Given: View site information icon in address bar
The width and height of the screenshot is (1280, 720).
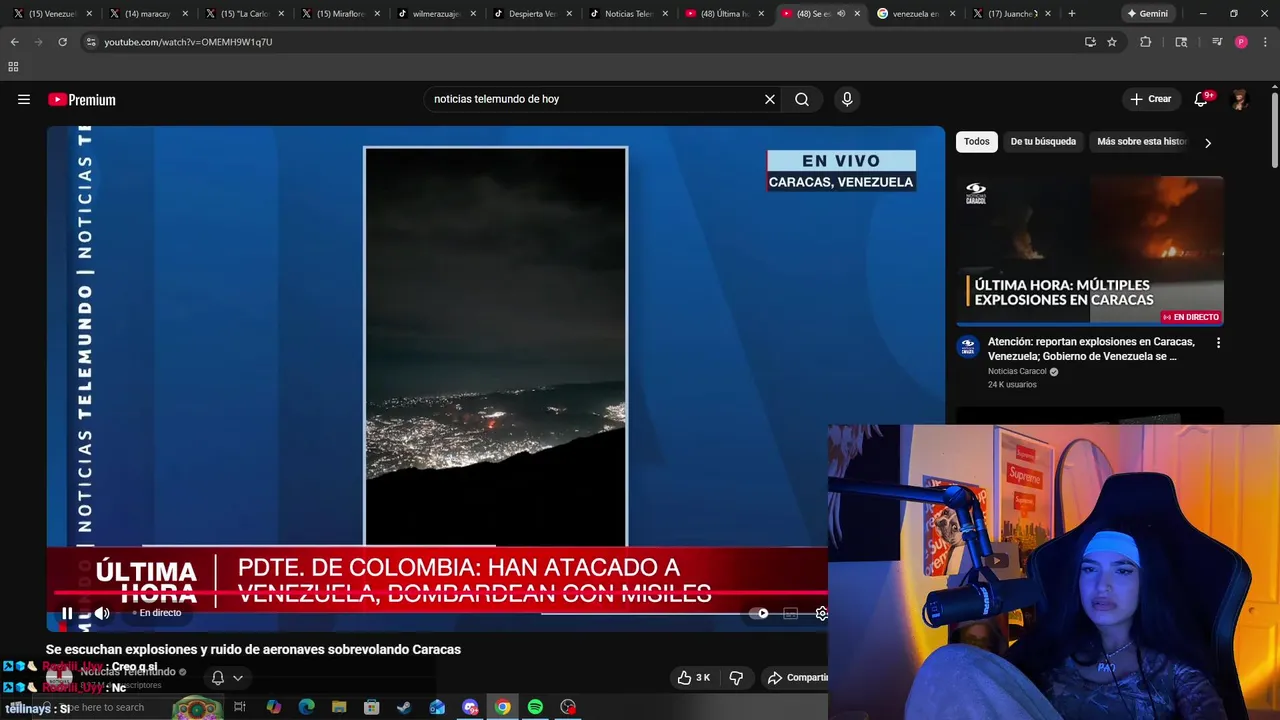Looking at the screenshot, I should pos(91,42).
